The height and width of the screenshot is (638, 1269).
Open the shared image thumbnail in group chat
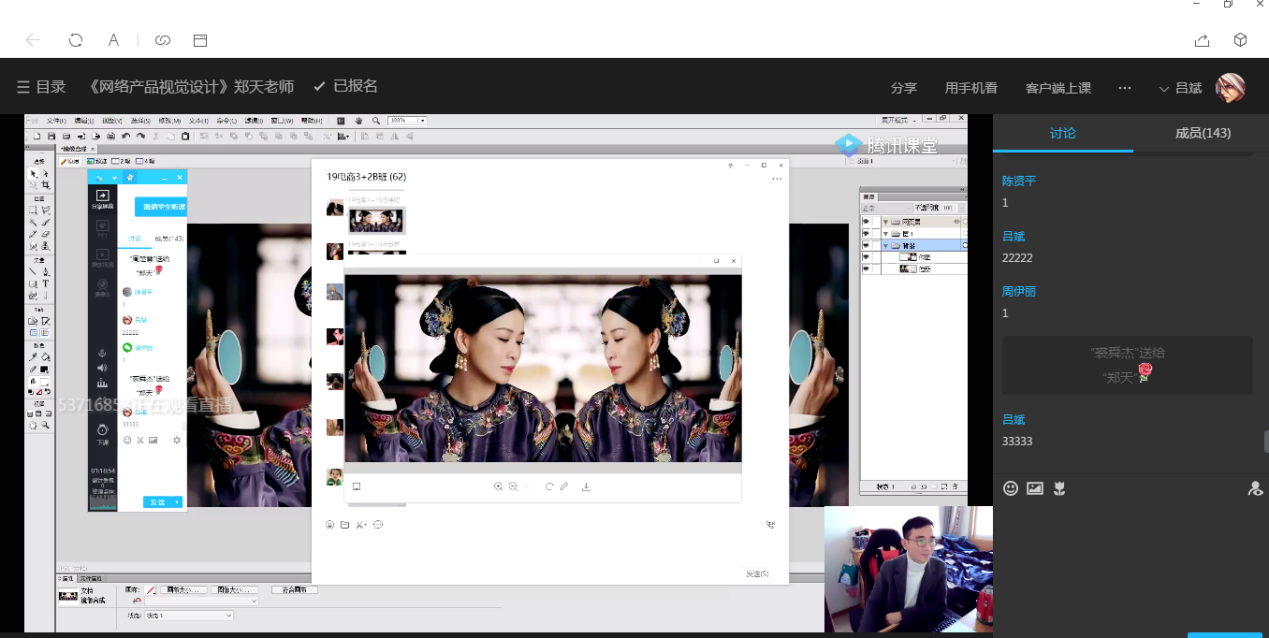tap(376, 220)
